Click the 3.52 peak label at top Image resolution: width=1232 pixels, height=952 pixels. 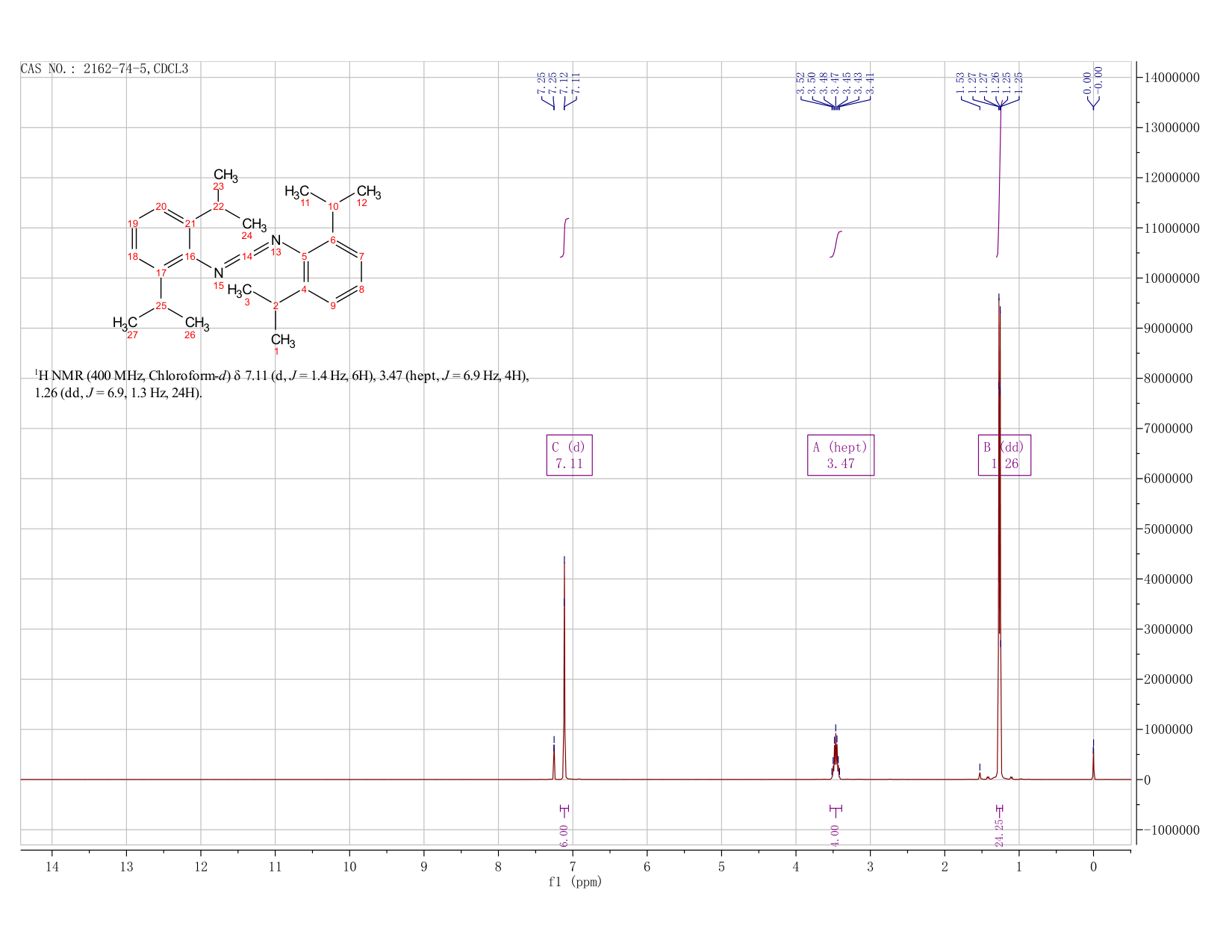click(800, 83)
